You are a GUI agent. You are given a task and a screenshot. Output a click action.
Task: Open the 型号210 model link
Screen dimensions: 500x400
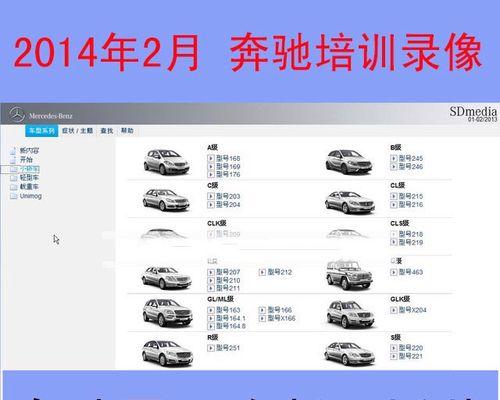click(228, 280)
